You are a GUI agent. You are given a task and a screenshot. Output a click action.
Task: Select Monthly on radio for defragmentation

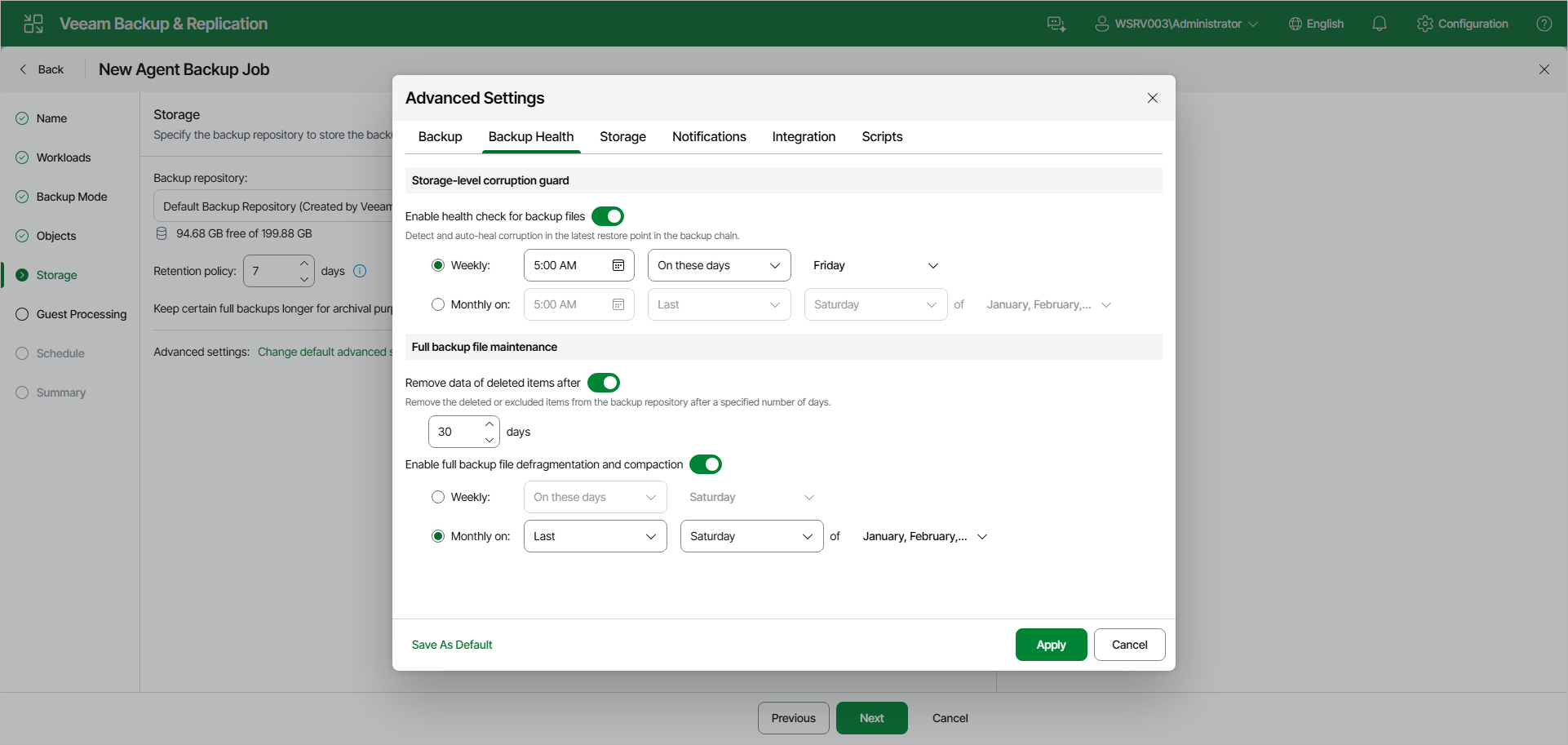[438, 536]
